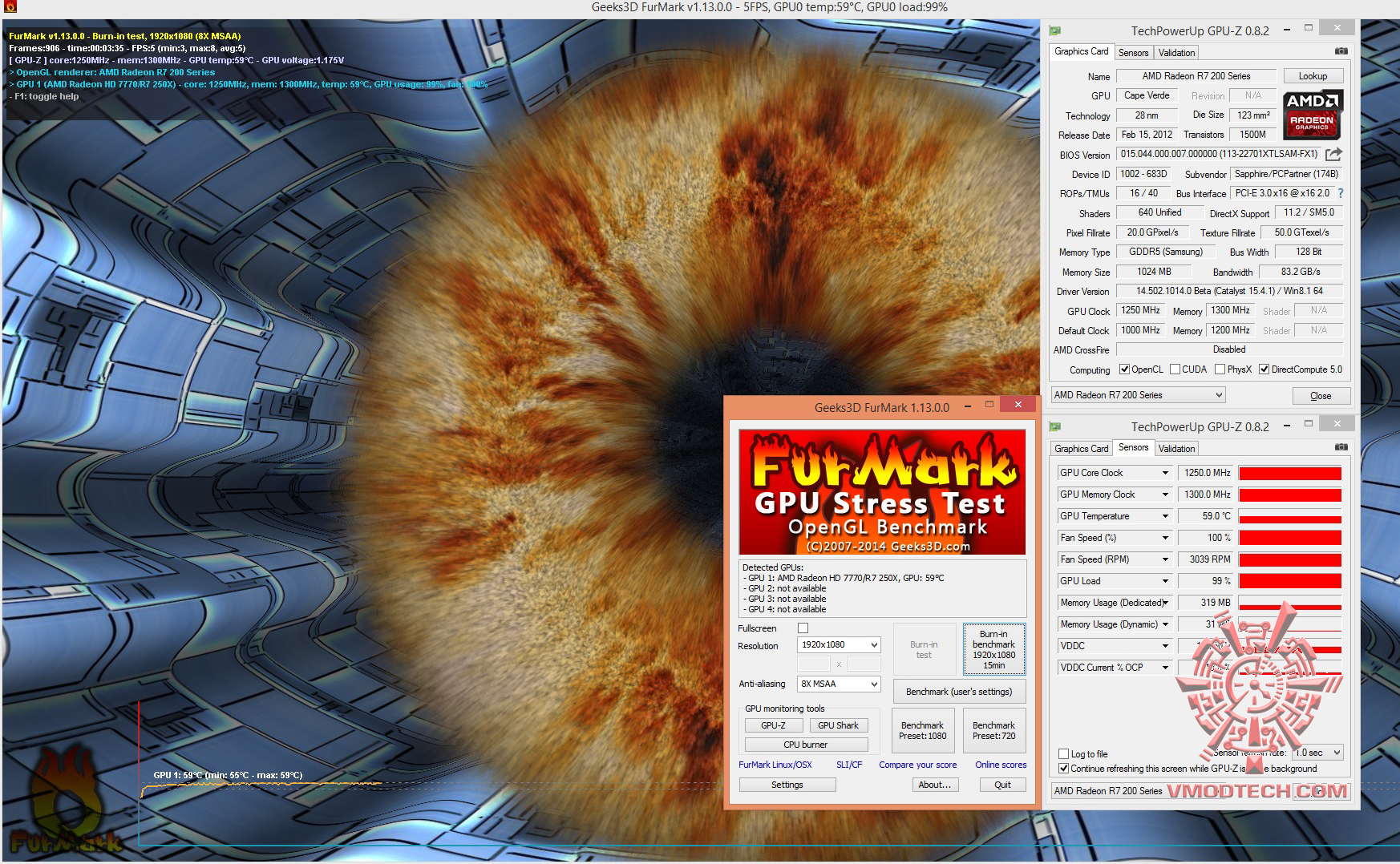Start the Burn-in benchmark 1920x1080 15min
The image size is (1400, 864).
(x=993, y=649)
